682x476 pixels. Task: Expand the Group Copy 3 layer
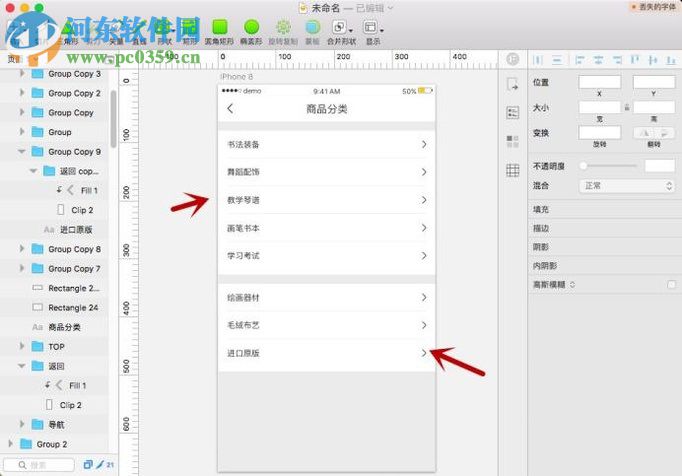point(22,74)
